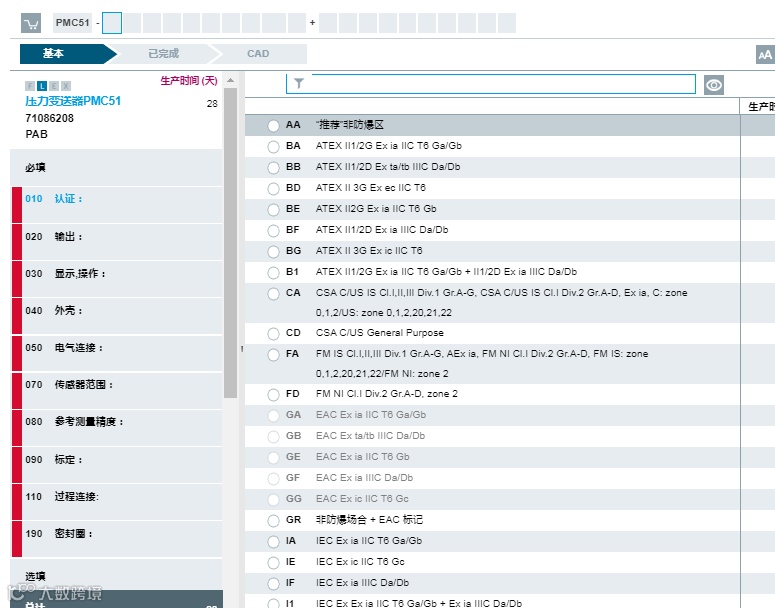Open section 070 传感器范围
Image resolution: width=775 pixels, height=608 pixels.
point(117,391)
